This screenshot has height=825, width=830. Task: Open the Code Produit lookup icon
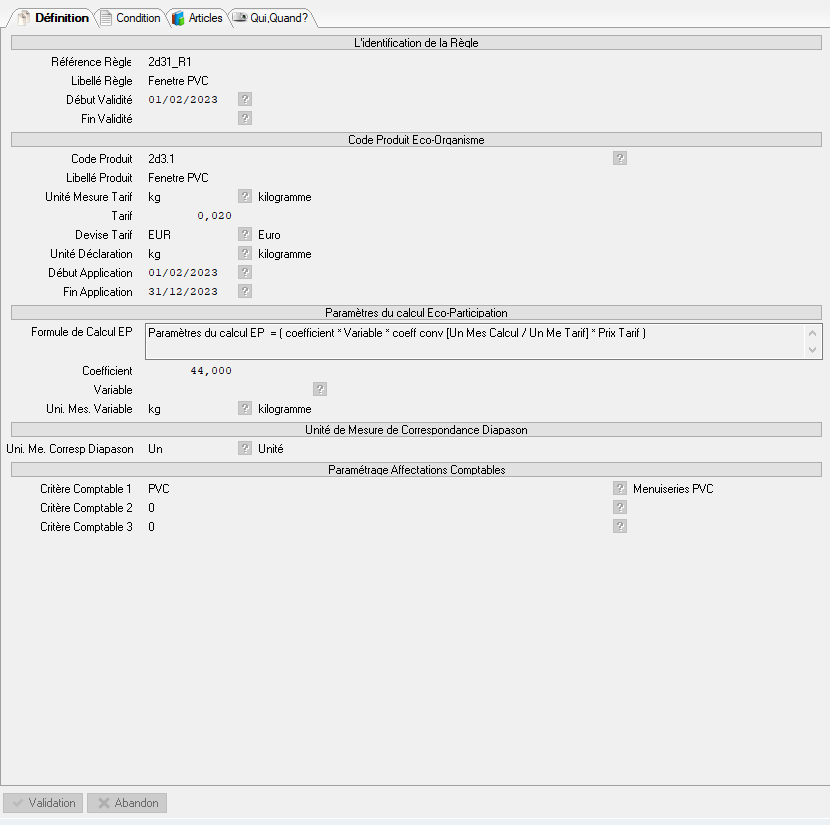point(620,158)
